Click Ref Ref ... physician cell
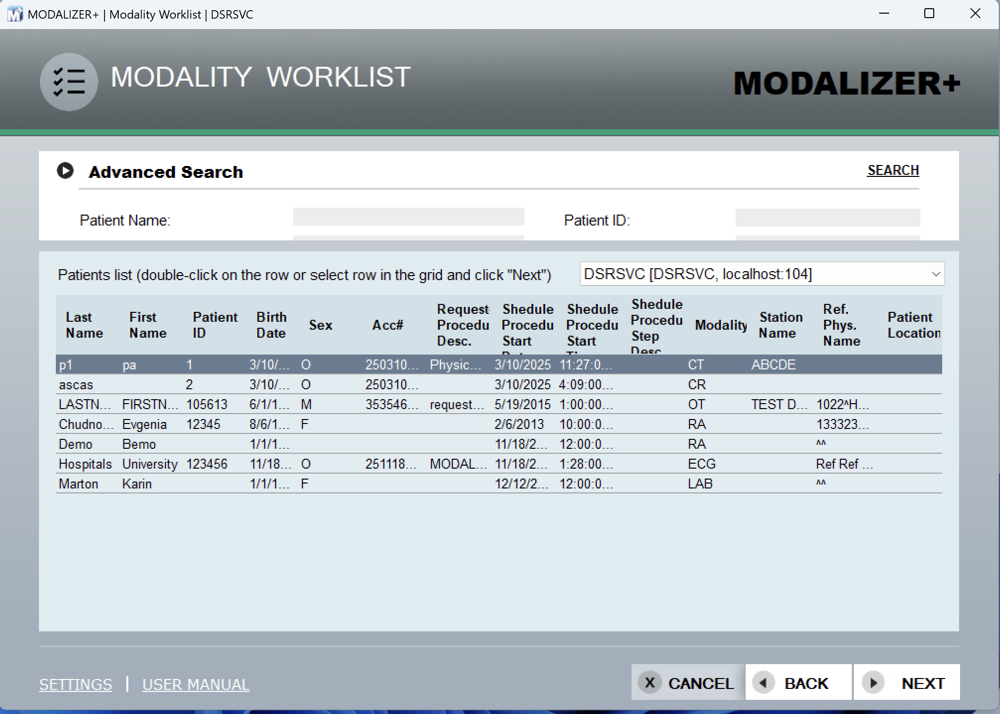 tap(844, 463)
